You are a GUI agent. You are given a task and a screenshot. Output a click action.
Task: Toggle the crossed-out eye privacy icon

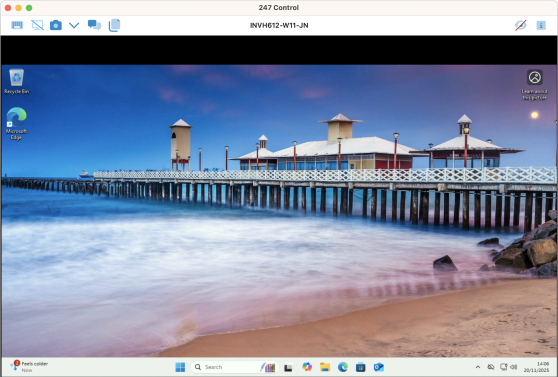(521, 25)
